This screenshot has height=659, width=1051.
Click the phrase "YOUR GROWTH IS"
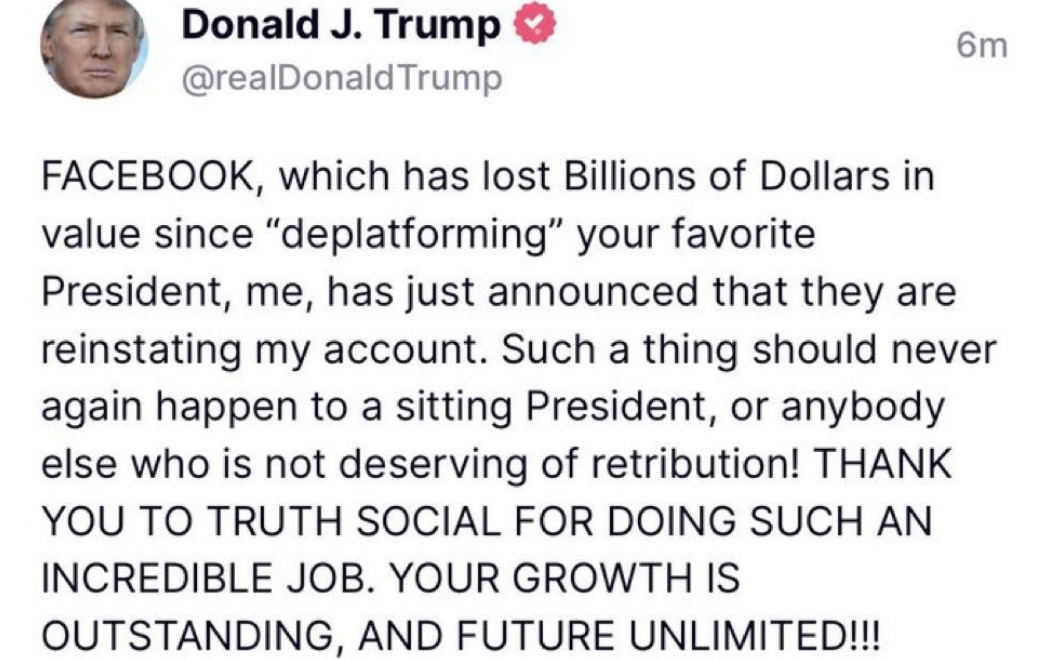click(x=567, y=578)
